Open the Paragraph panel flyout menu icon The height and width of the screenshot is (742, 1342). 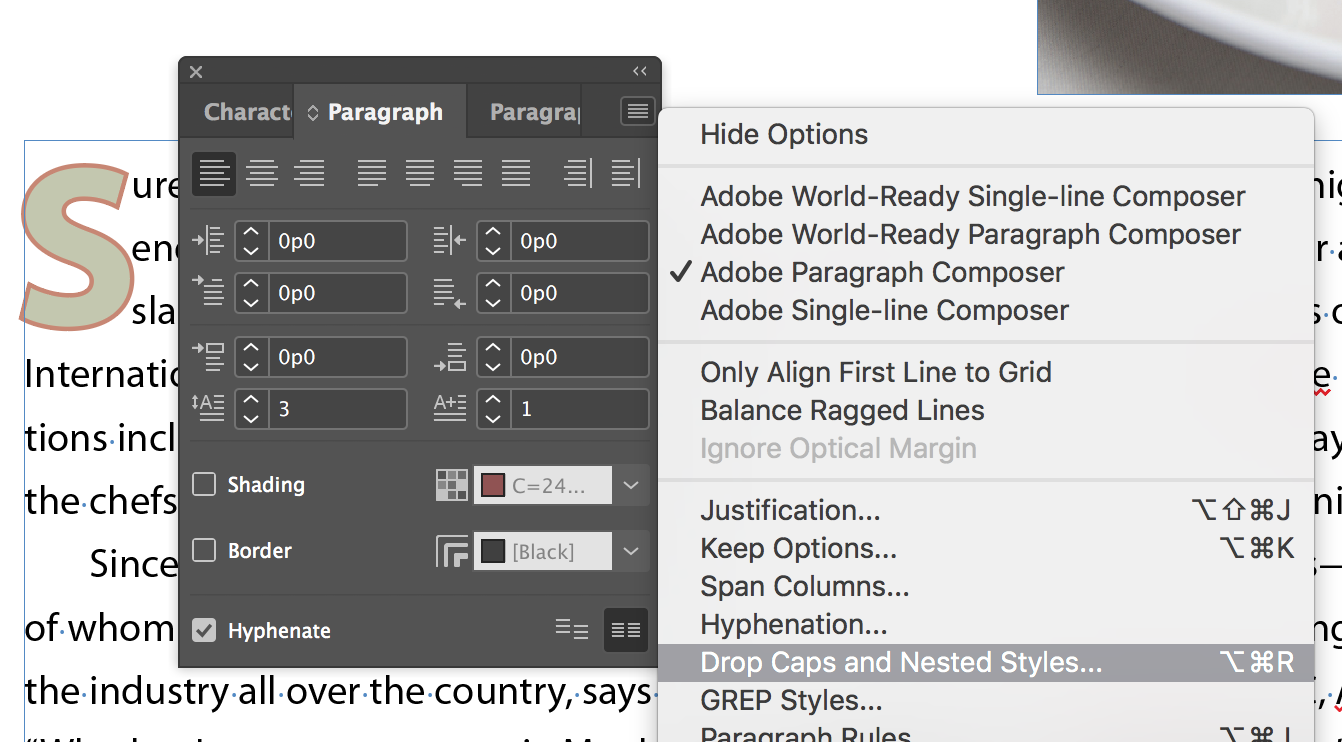tap(638, 111)
